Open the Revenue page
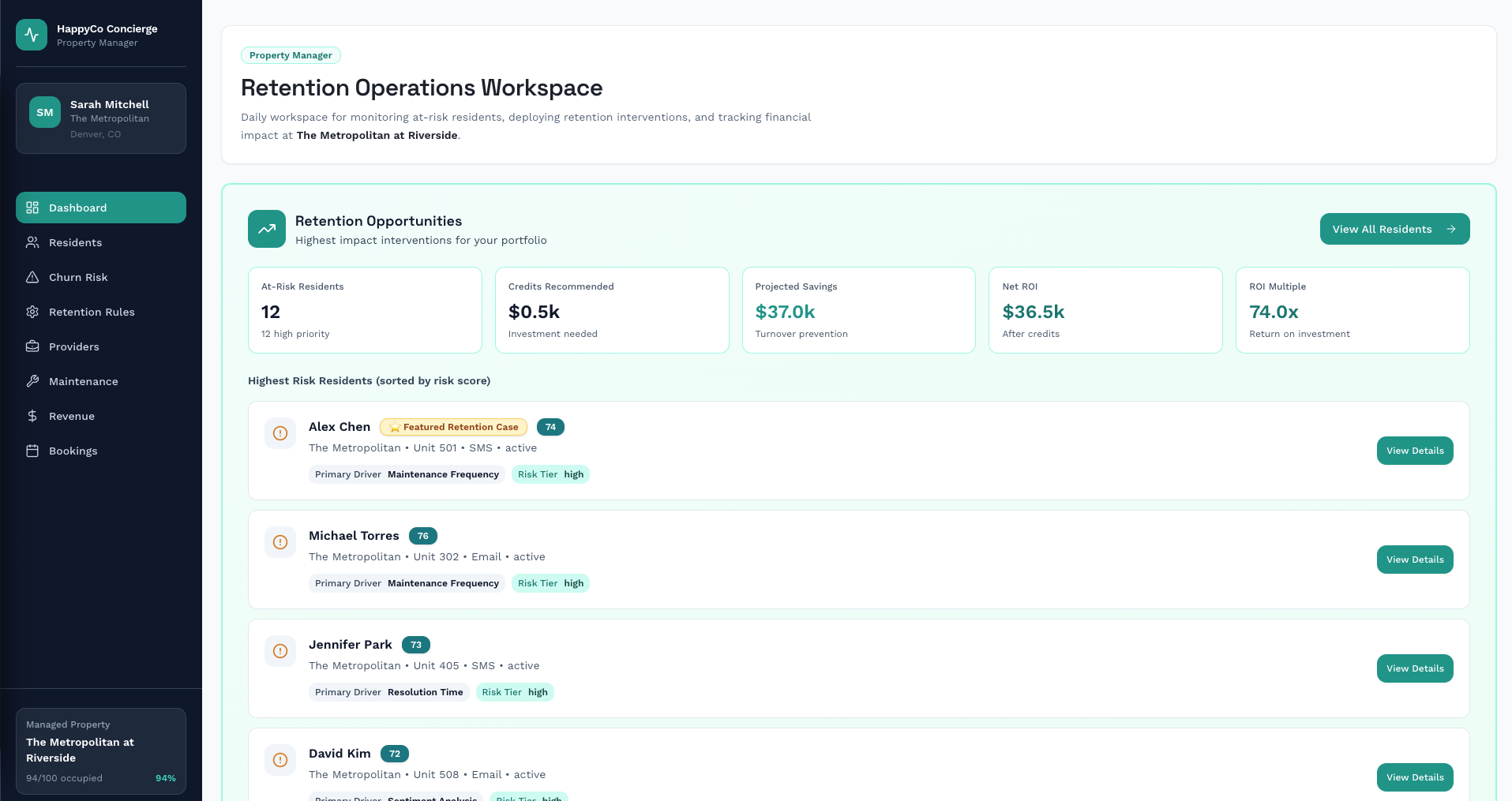1512x801 pixels. (x=101, y=416)
